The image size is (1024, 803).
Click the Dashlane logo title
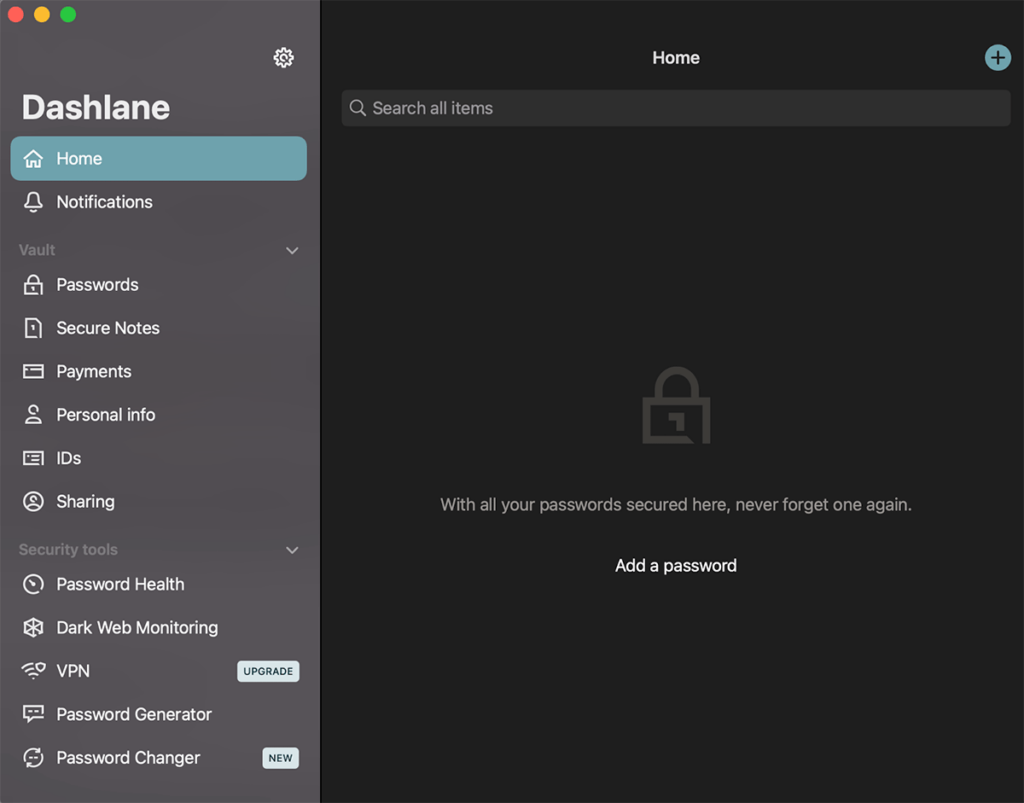[96, 107]
